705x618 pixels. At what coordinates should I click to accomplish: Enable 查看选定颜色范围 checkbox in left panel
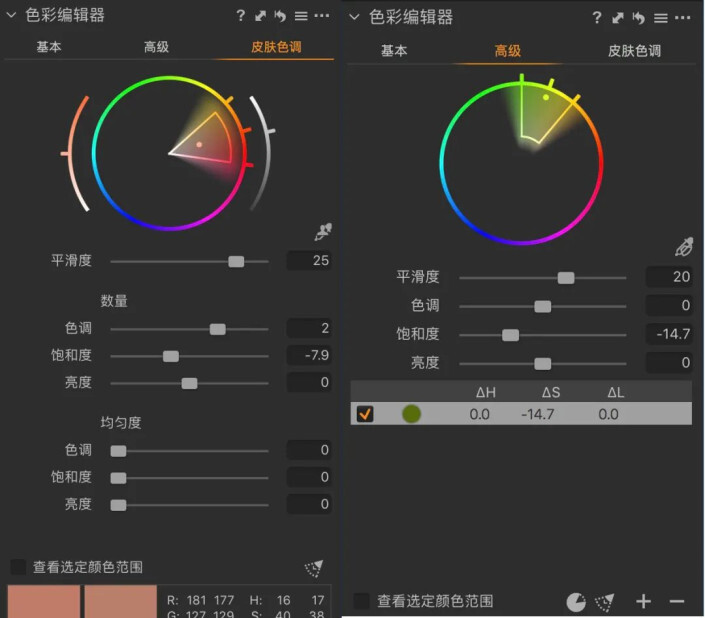[18, 567]
